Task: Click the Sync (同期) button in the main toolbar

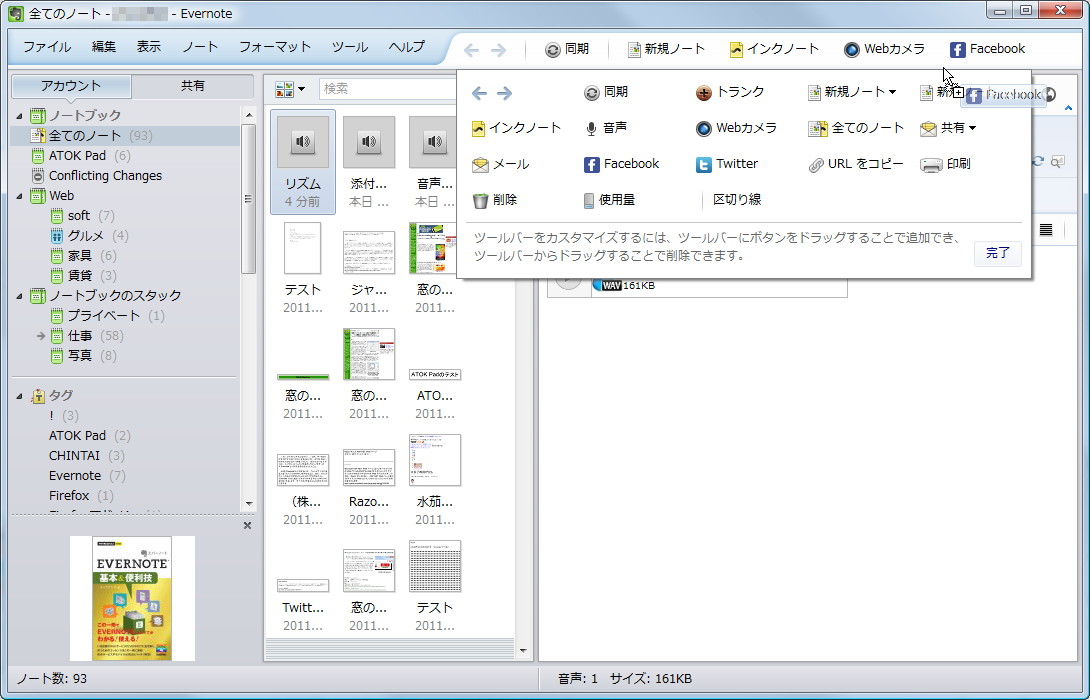Action: (x=567, y=49)
